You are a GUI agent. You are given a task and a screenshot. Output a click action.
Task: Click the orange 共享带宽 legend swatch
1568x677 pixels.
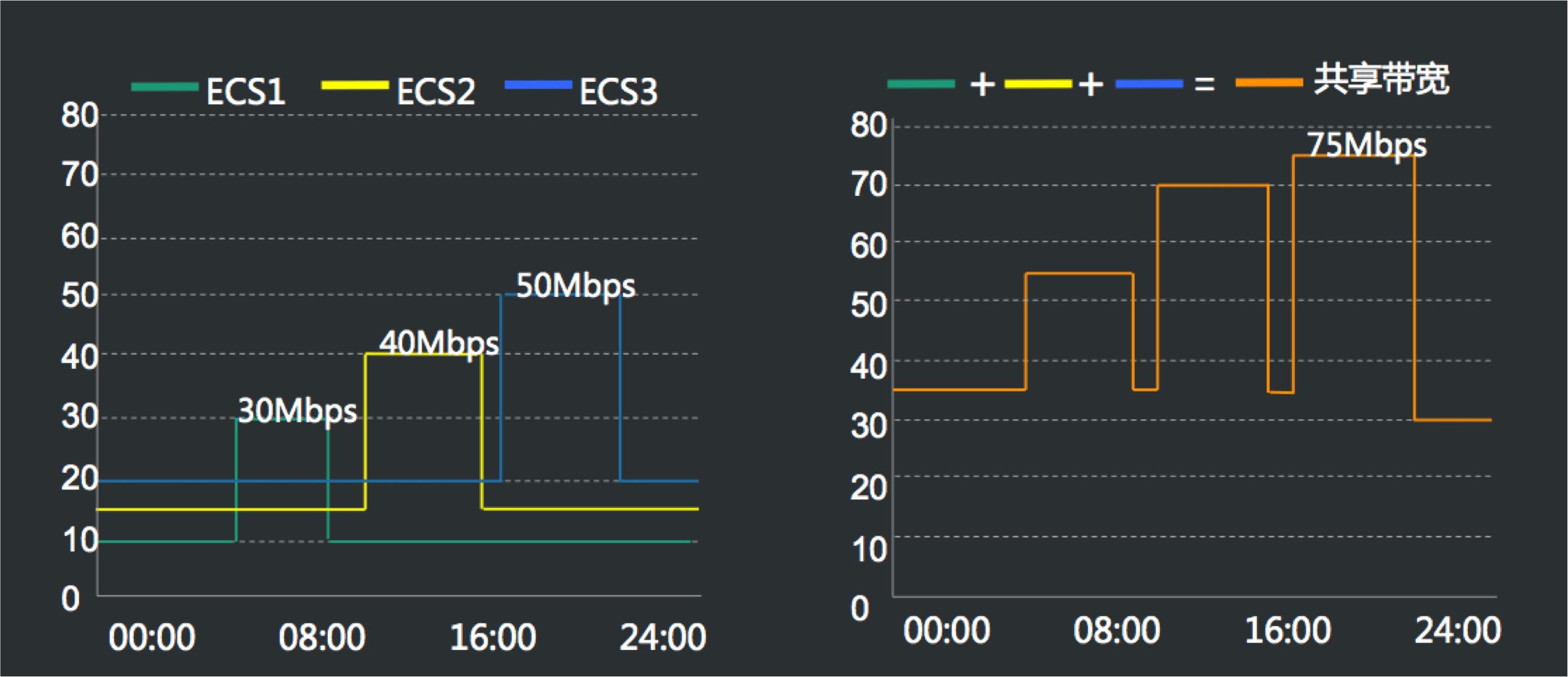(x=1269, y=83)
